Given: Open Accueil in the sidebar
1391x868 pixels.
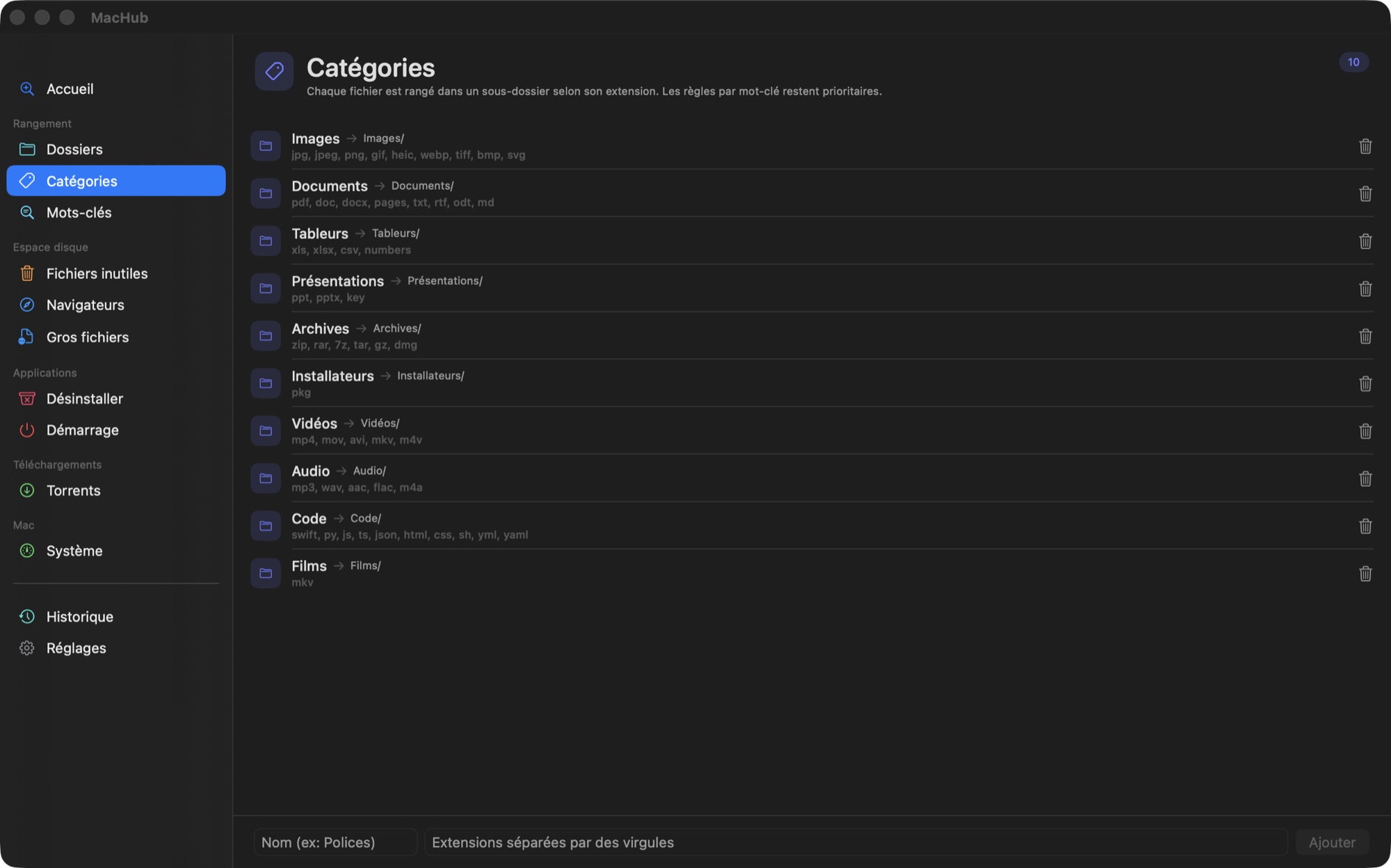Looking at the screenshot, I should tap(116, 89).
